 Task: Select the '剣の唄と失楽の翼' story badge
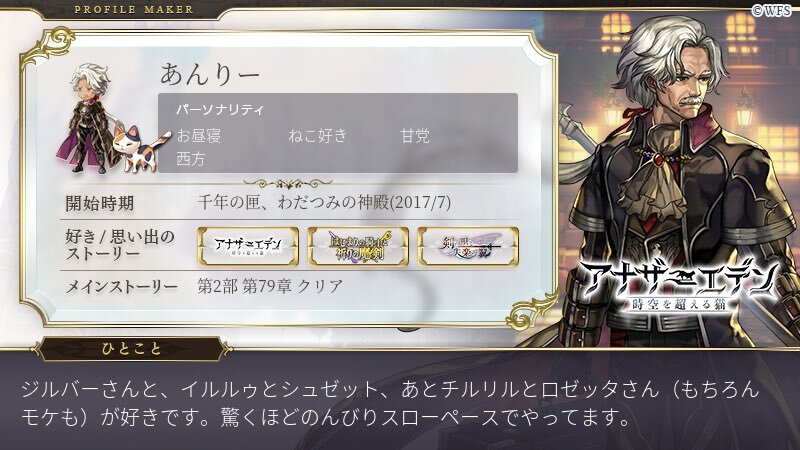coord(468,247)
